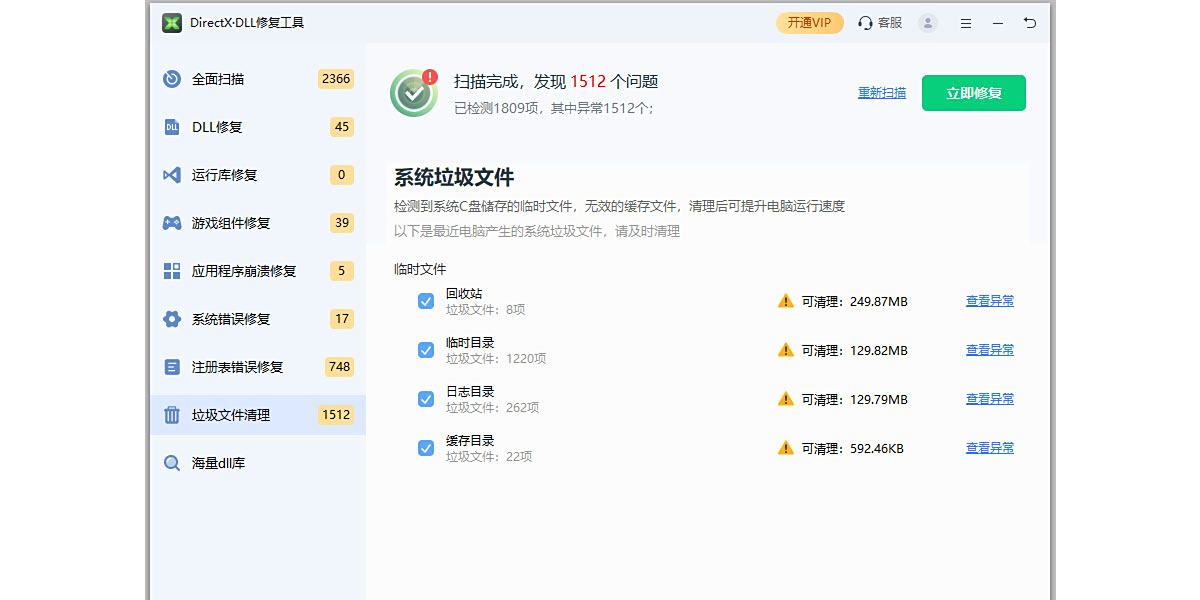
Task: Click the 开通VIP button
Action: click(x=809, y=23)
